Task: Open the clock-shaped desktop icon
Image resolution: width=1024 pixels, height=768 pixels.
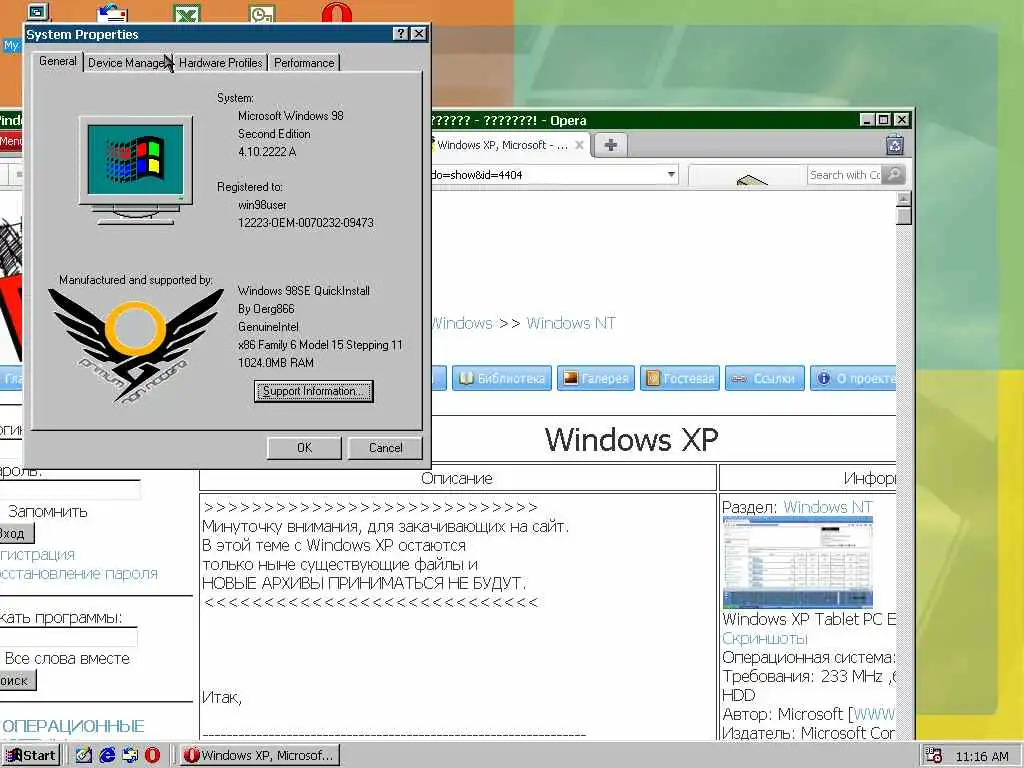Action: tap(263, 12)
